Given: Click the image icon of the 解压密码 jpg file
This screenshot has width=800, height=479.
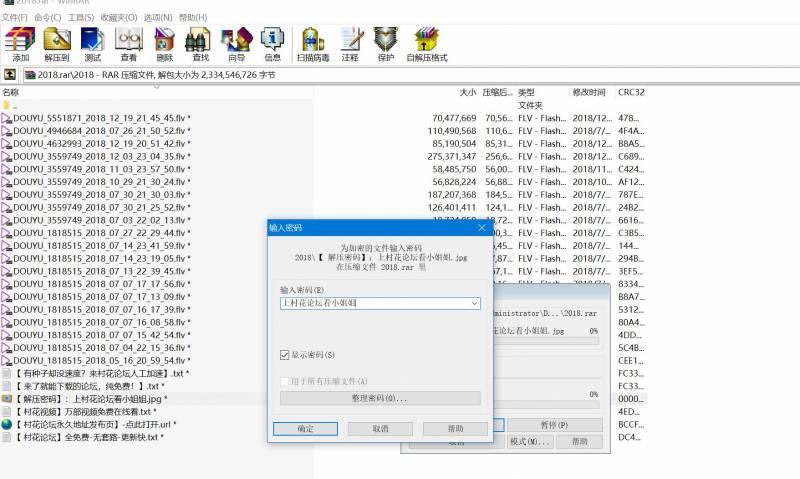Looking at the screenshot, I should [x=6, y=399].
